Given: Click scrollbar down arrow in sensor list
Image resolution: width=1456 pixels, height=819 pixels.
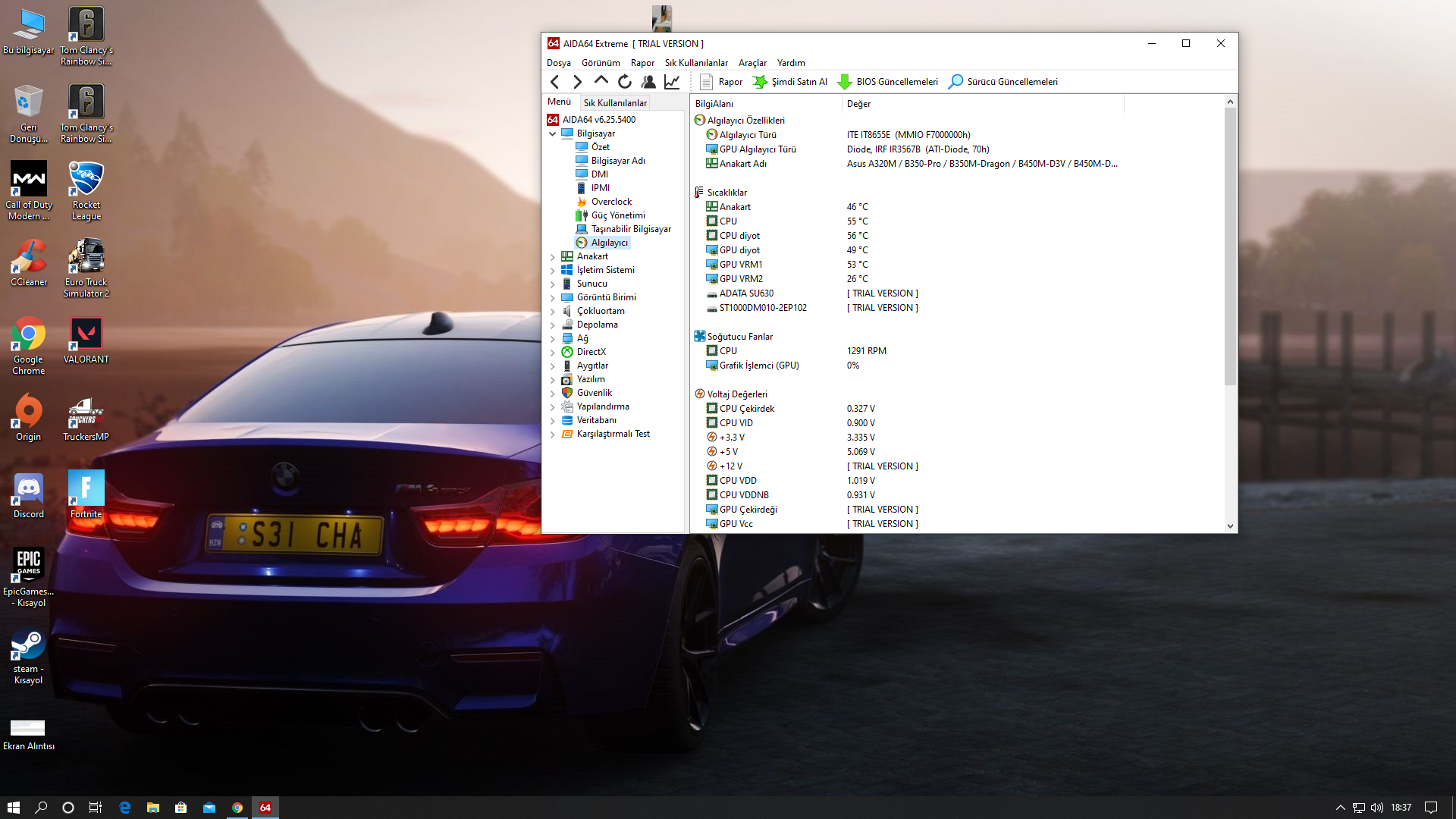Looking at the screenshot, I should pos(1230,526).
